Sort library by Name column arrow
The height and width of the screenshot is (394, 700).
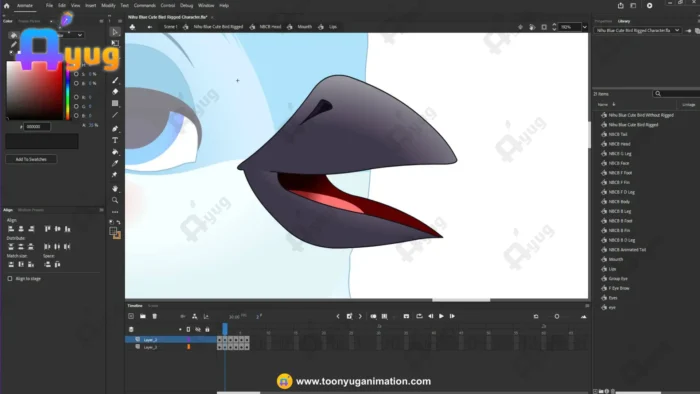click(614, 104)
